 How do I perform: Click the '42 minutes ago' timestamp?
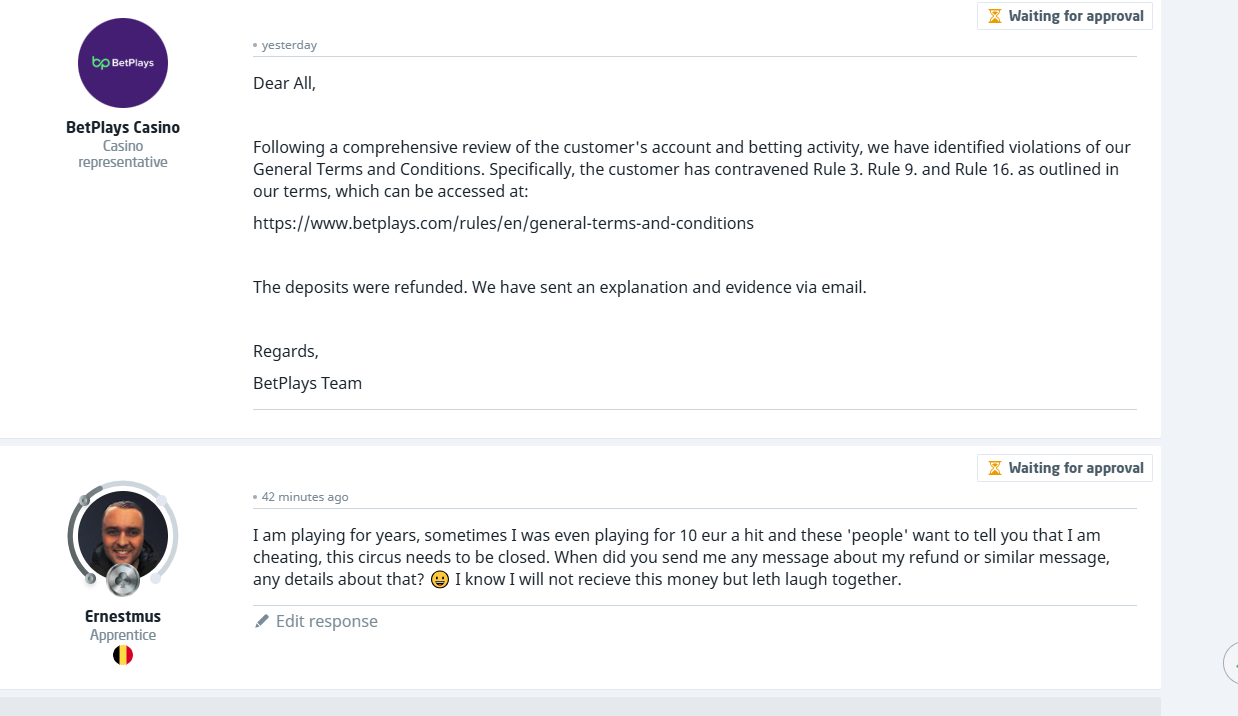(305, 497)
